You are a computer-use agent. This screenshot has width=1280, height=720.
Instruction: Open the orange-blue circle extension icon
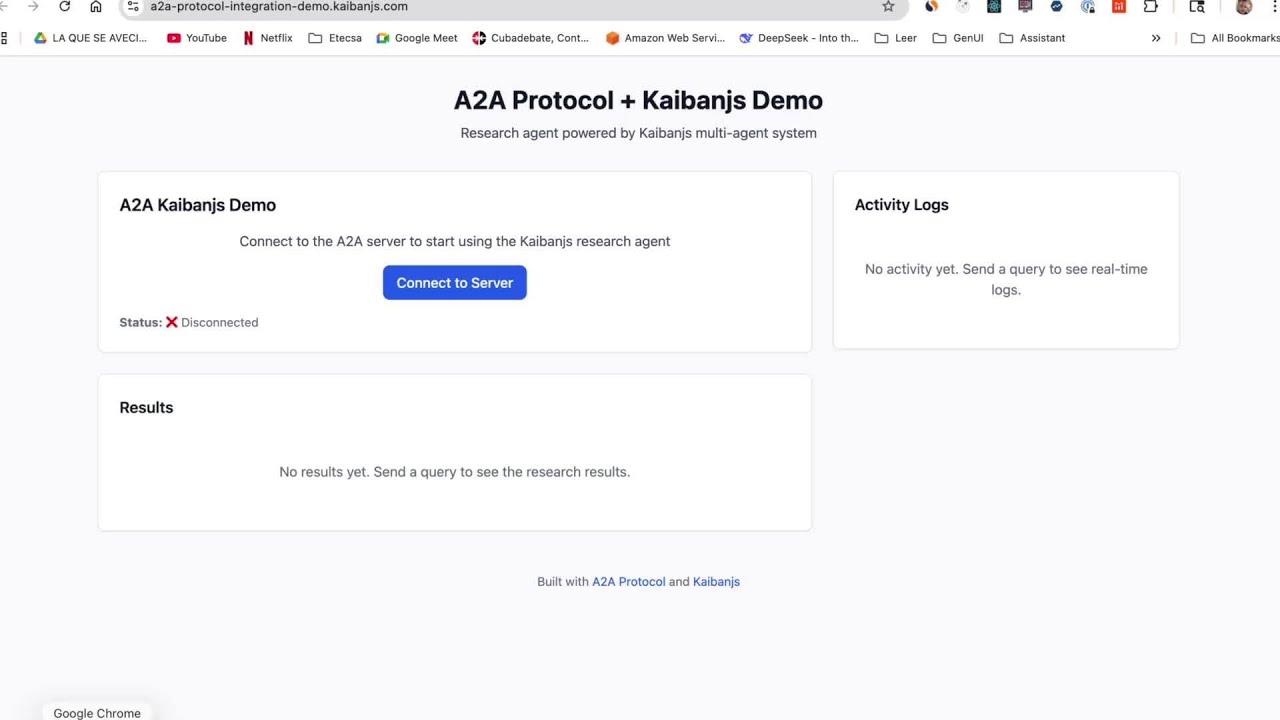931,6
